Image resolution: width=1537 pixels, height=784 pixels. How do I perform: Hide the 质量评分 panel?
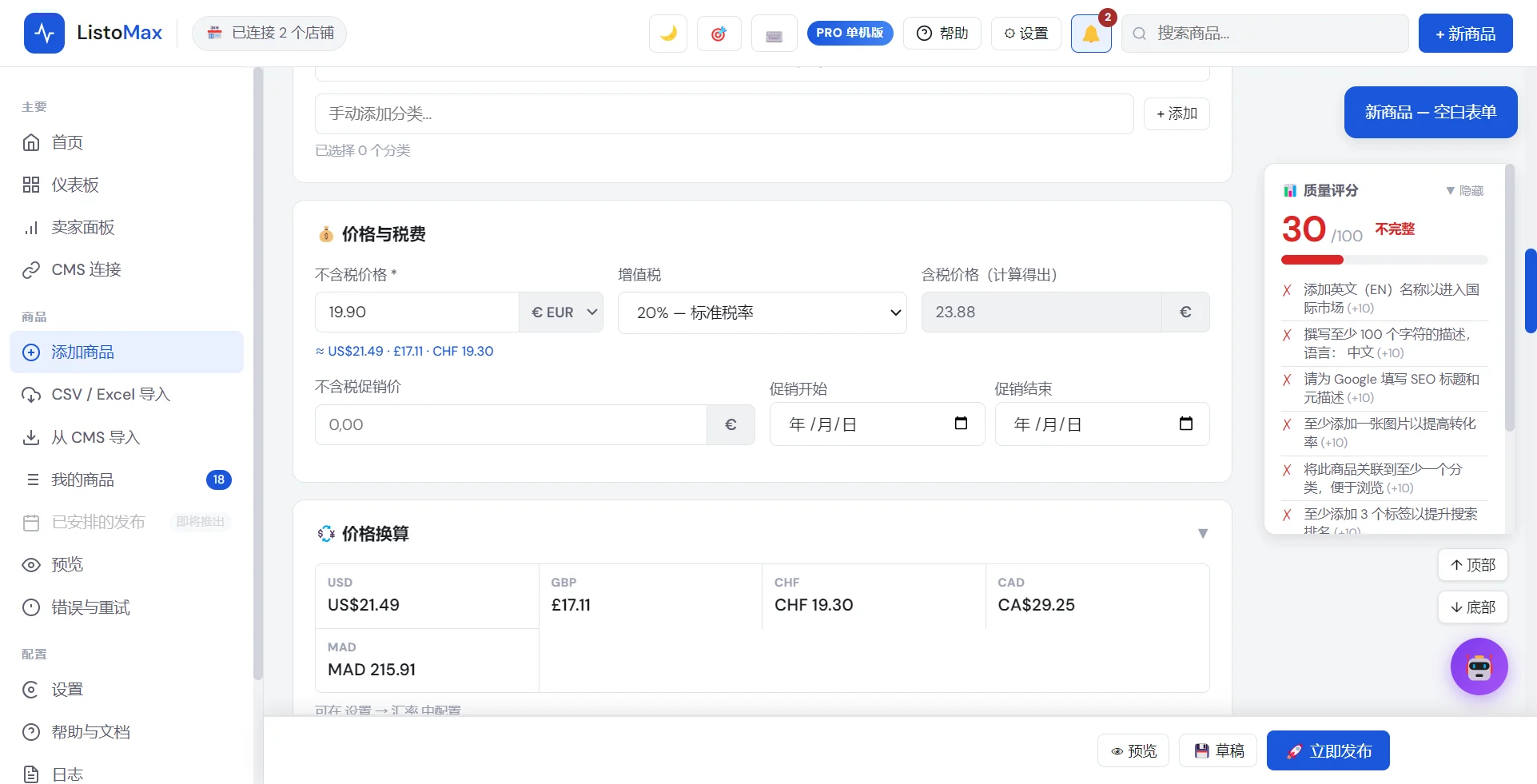click(1465, 190)
